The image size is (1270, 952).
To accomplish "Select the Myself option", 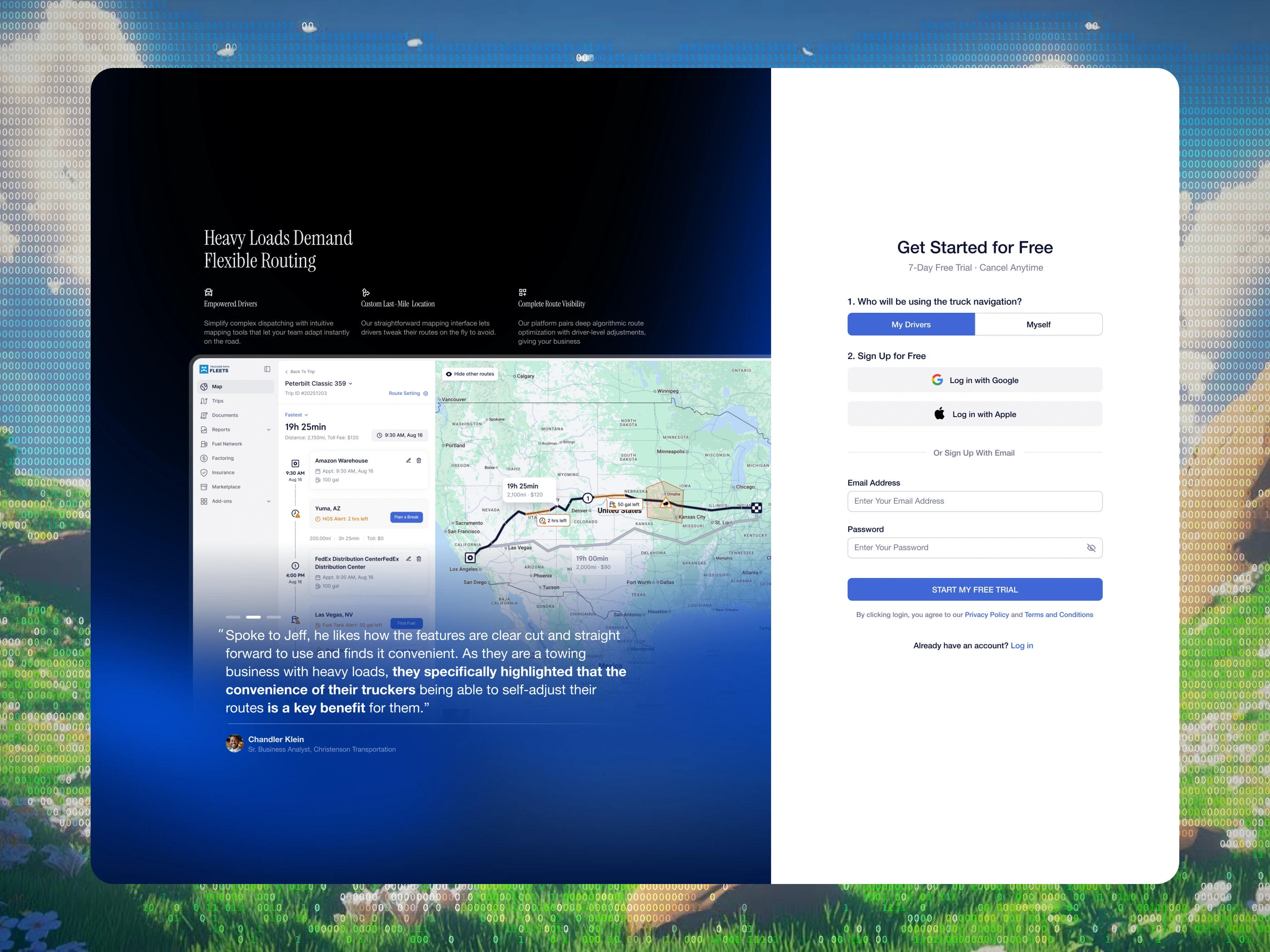I will [x=1039, y=324].
